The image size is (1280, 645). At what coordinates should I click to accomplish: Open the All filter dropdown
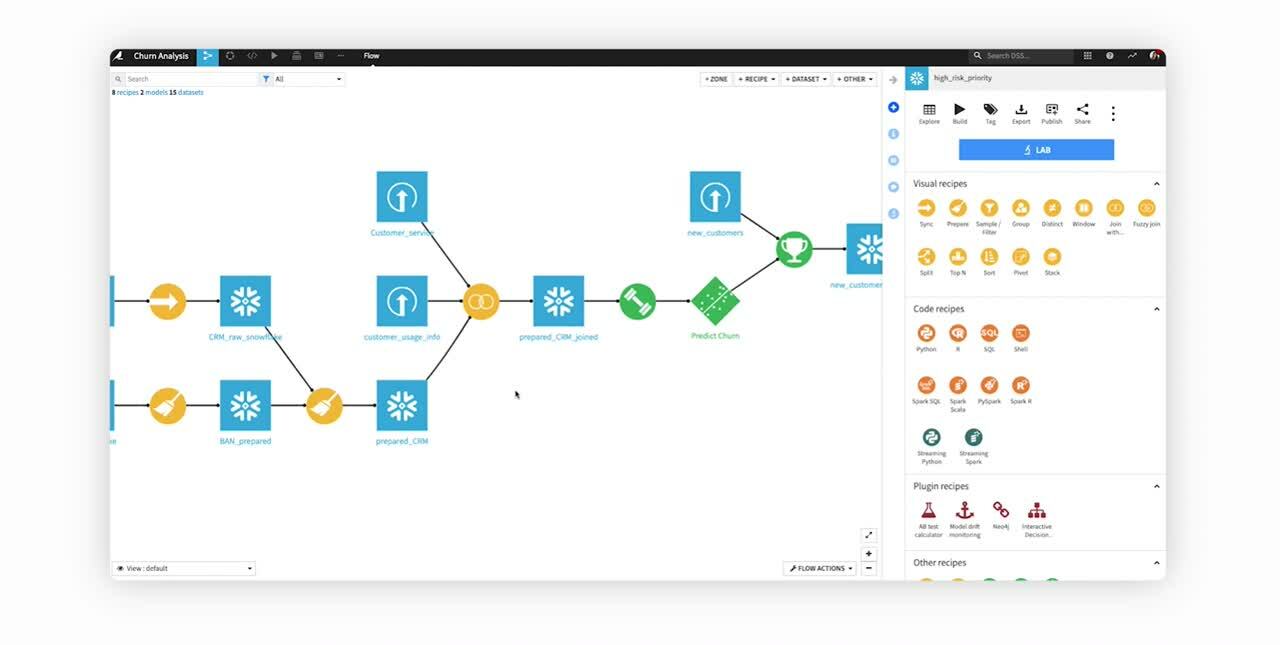click(308, 79)
